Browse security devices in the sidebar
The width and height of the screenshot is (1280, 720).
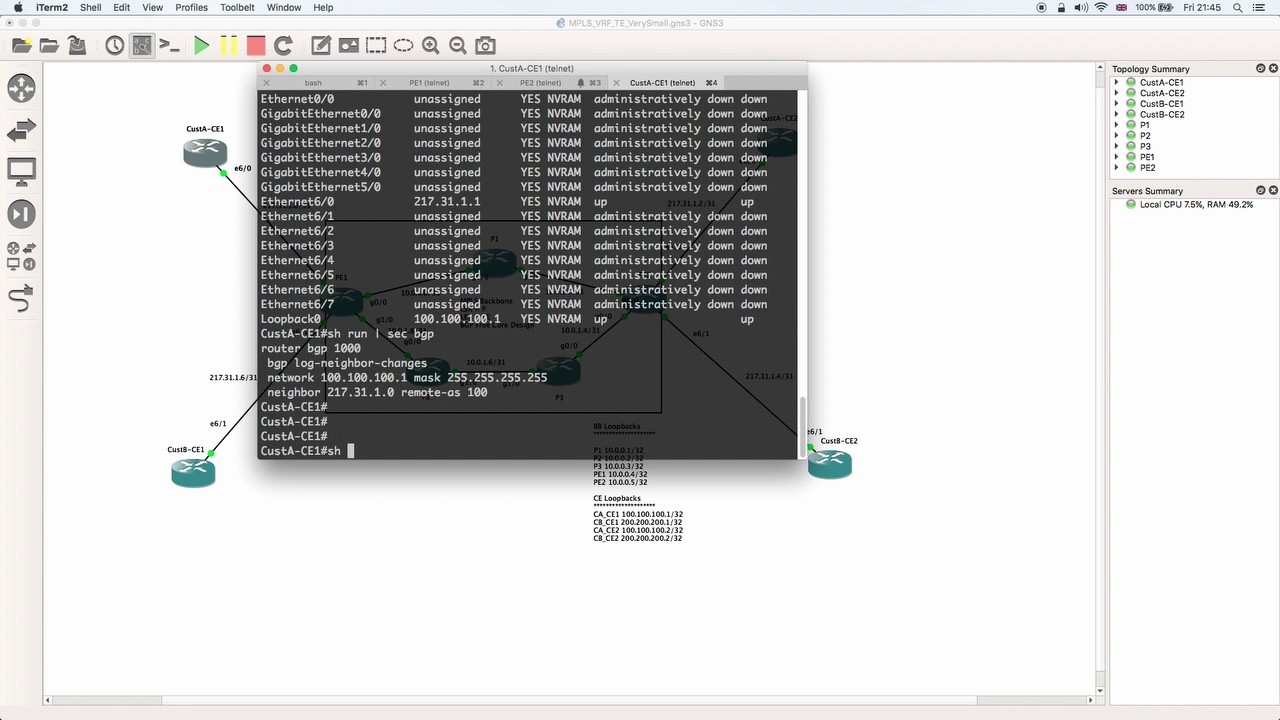click(x=21, y=213)
